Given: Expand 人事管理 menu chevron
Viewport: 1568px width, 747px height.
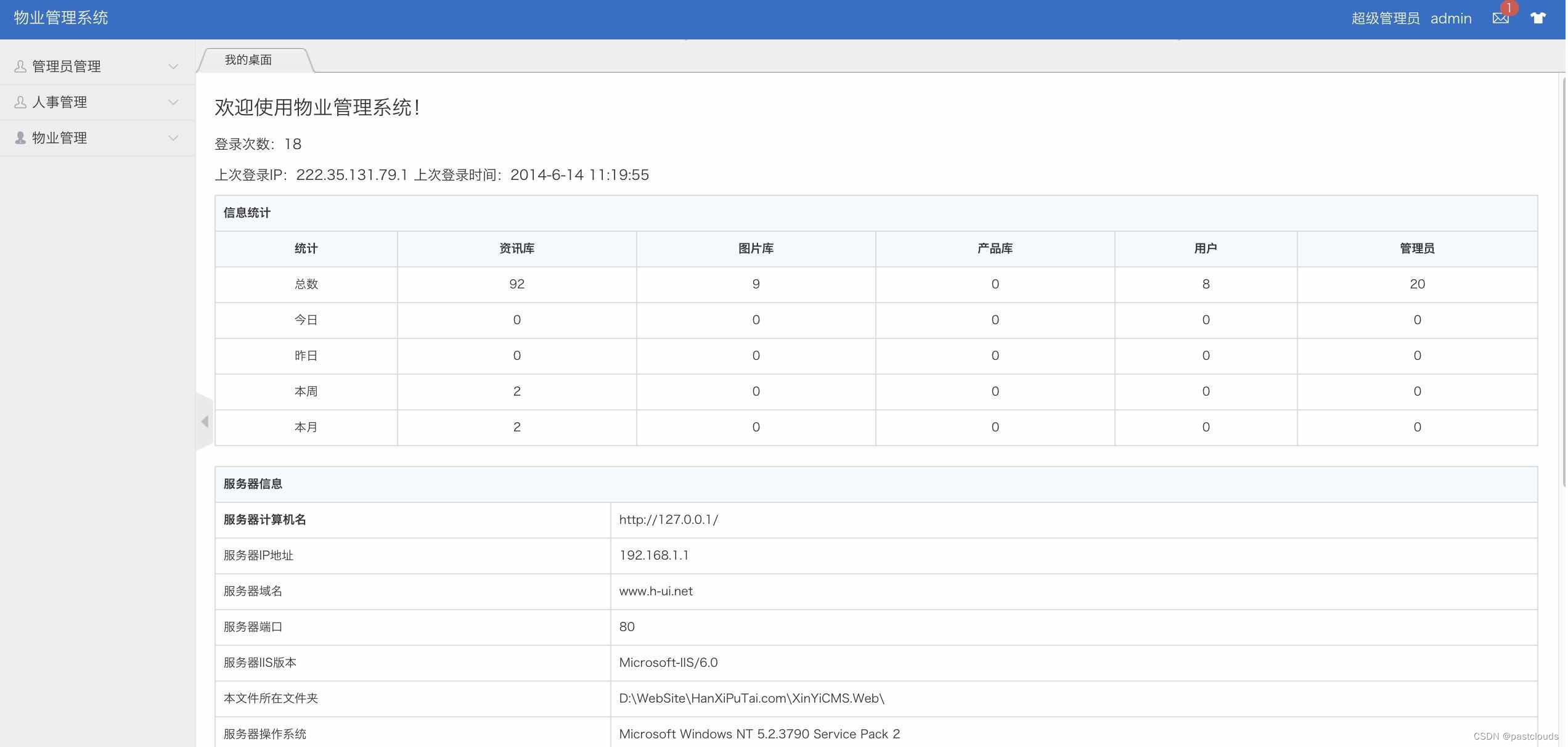Looking at the screenshot, I should coord(173,102).
